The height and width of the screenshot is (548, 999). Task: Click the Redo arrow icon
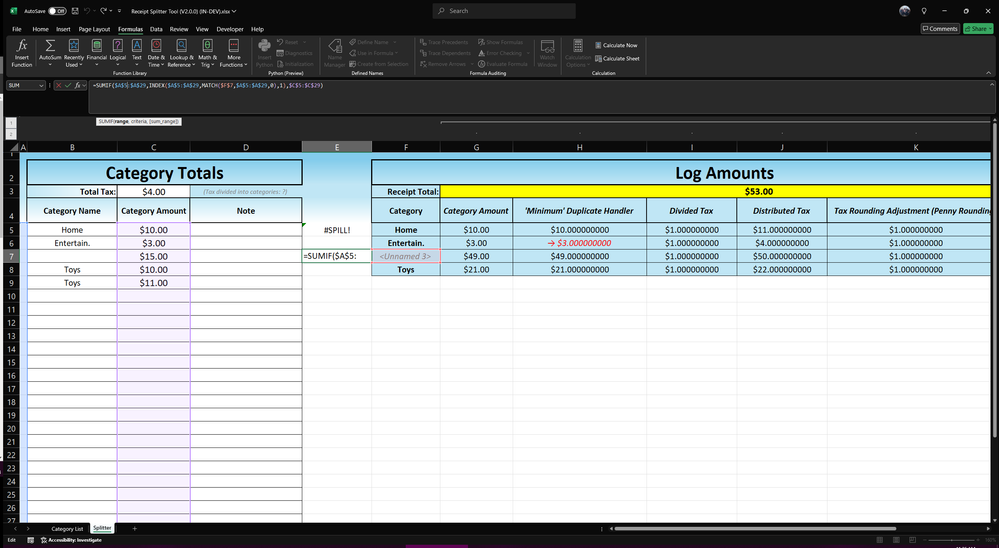tap(103, 11)
